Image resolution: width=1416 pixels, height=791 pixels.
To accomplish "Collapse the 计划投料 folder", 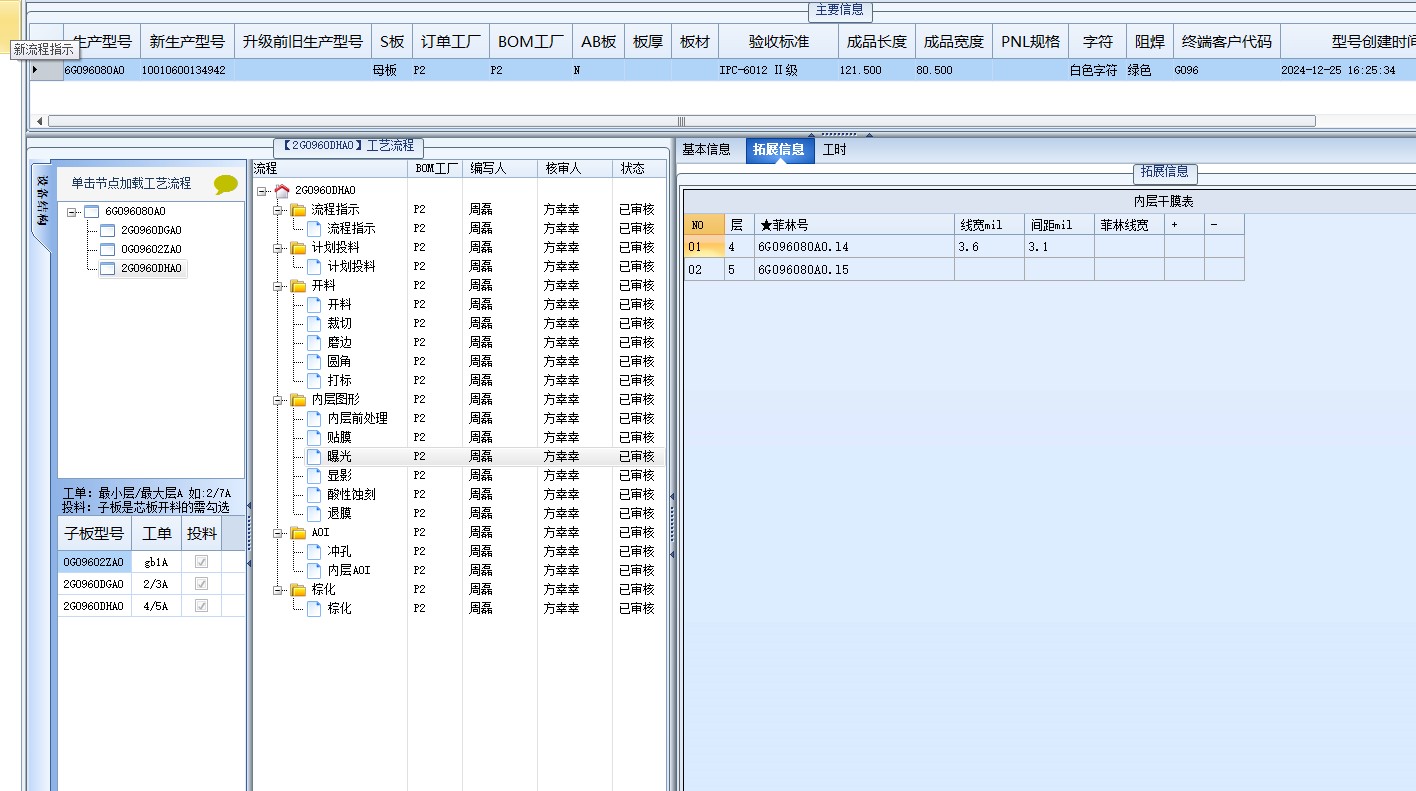I will 278,247.
